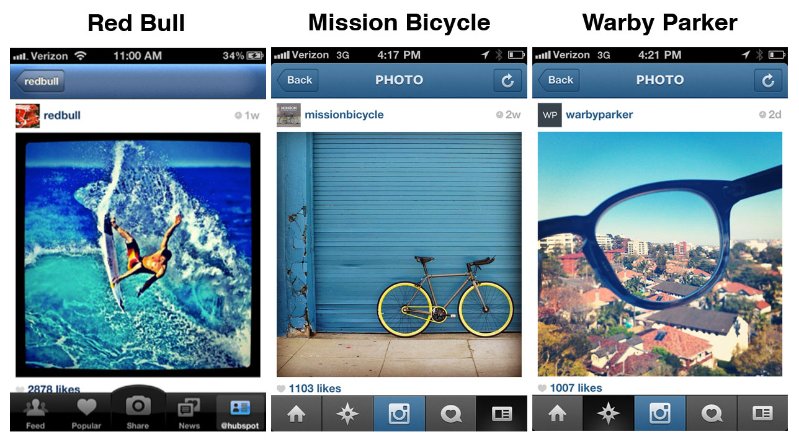Go Back in Mission Bicycle photo view

[x=298, y=80]
